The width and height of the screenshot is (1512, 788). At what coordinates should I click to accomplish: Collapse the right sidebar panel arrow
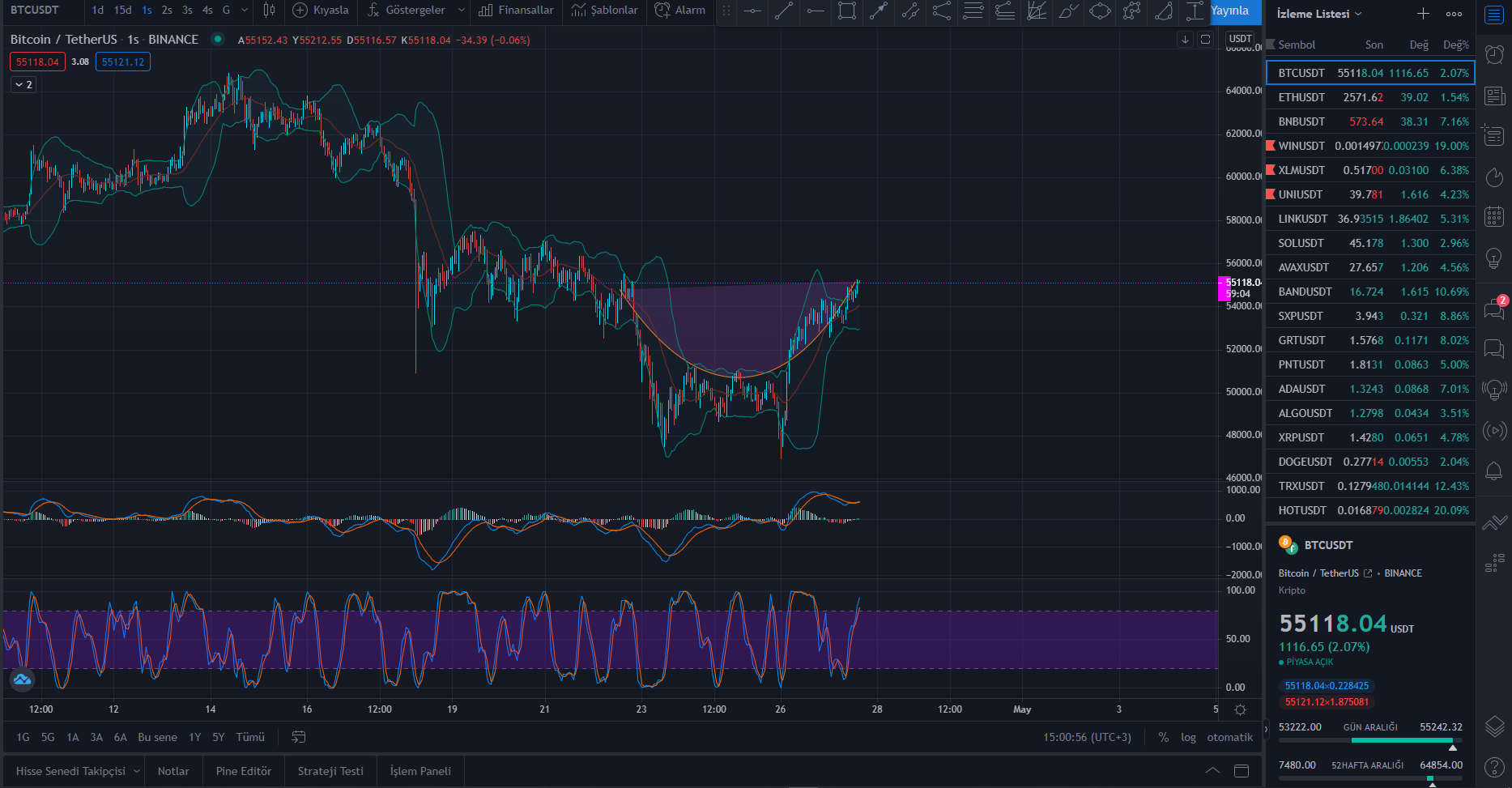(1266, 730)
